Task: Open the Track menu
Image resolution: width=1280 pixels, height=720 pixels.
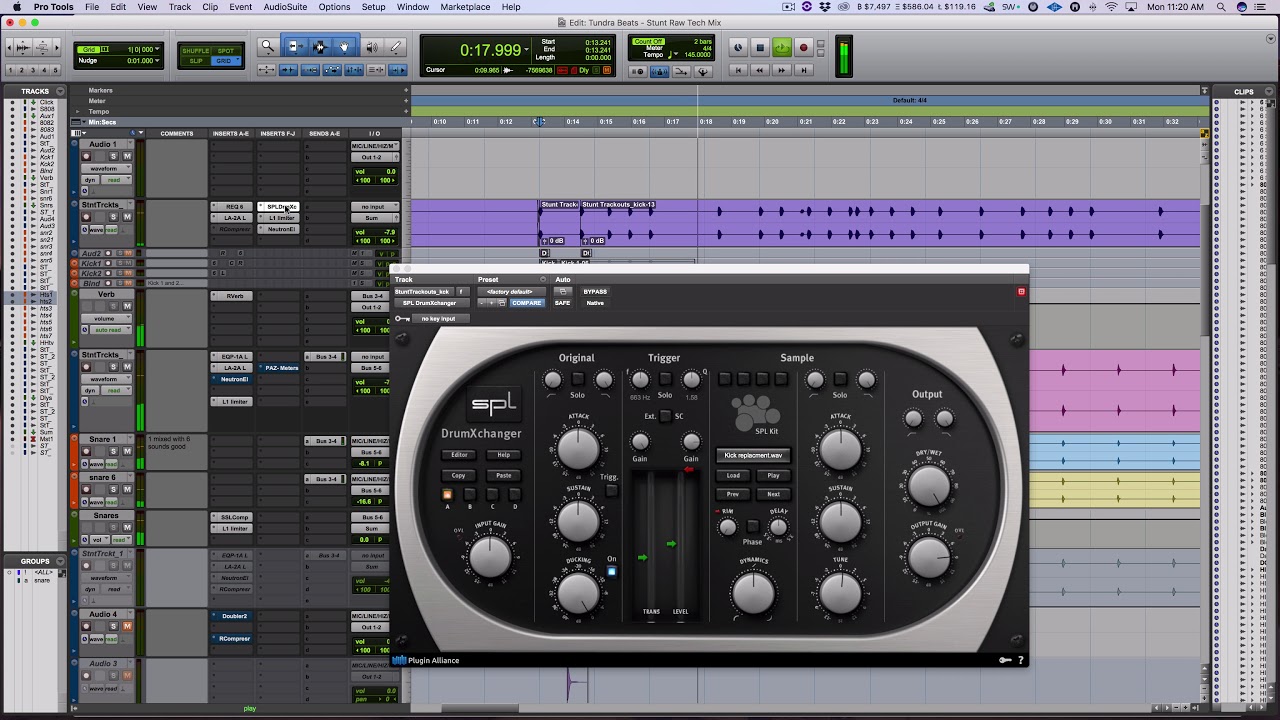Action: pyautogui.click(x=180, y=7)
